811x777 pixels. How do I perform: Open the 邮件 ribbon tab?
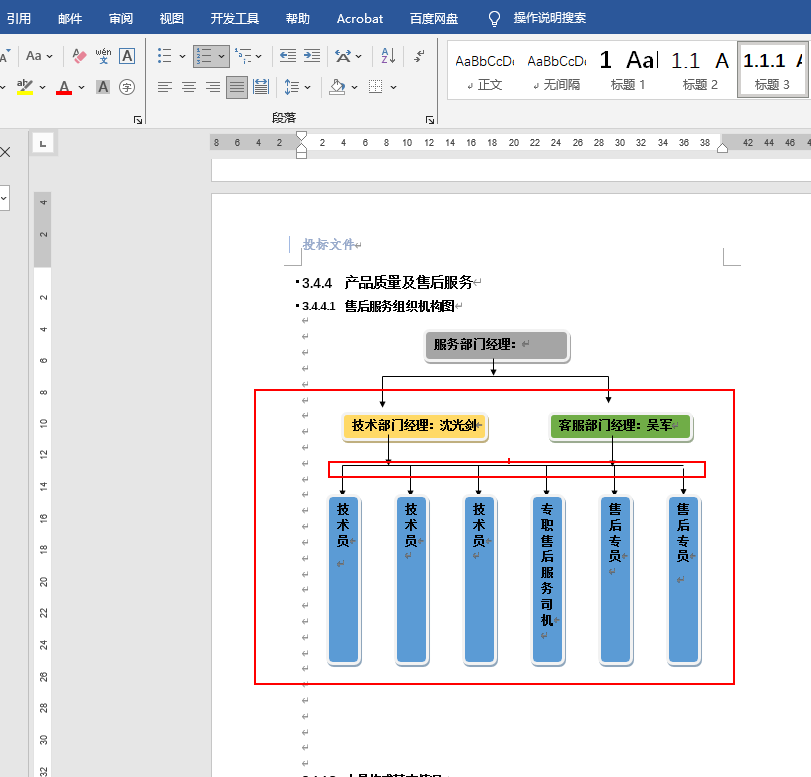point(70,19)
